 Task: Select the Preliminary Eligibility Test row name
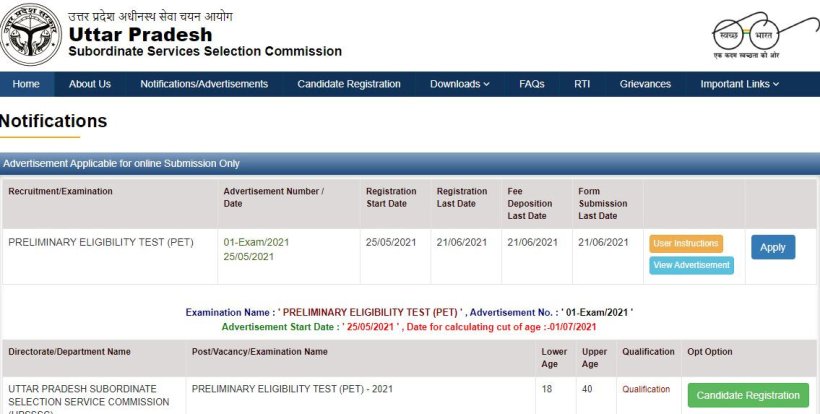(x=100, y=242)
